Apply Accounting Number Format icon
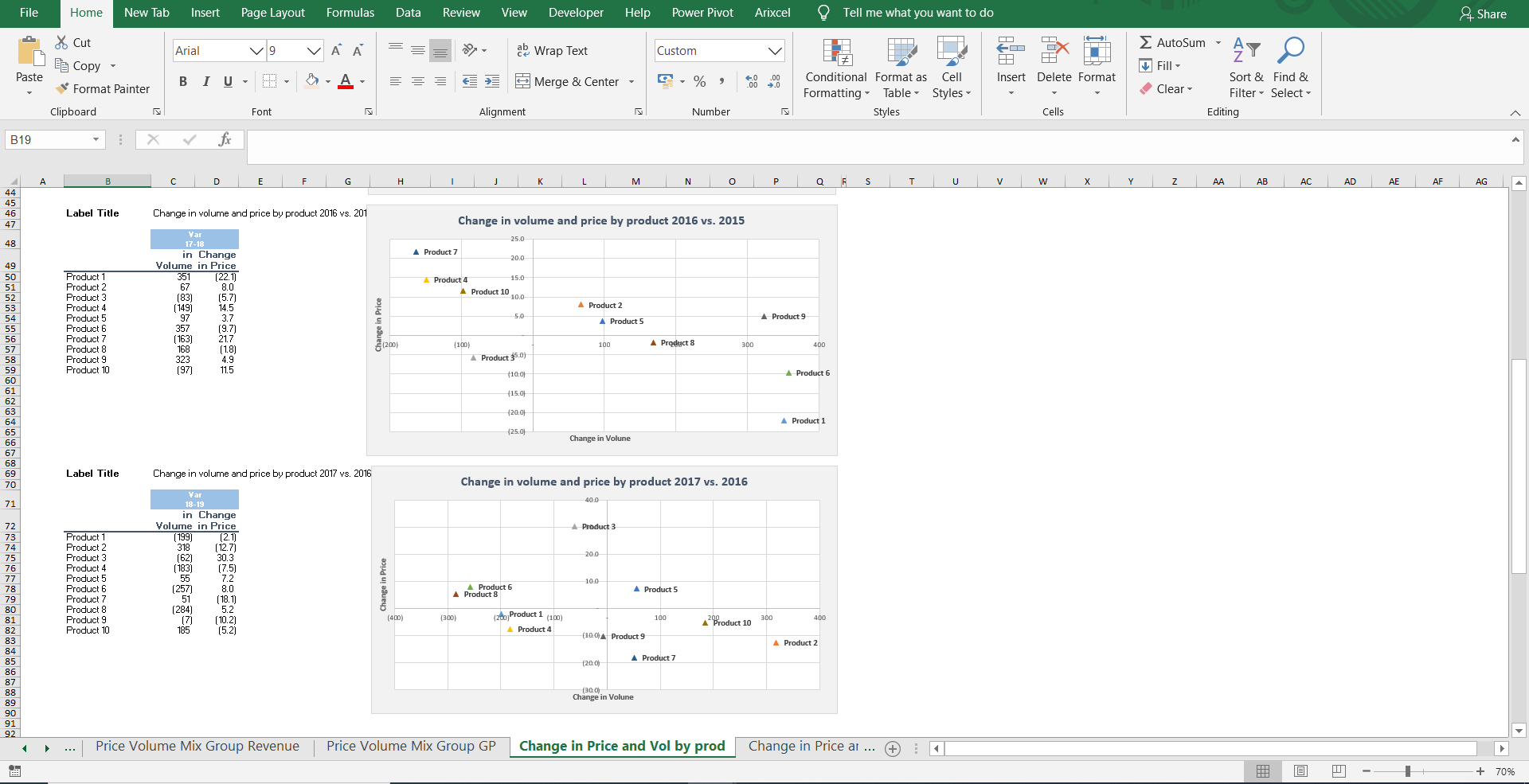The image size is (1529, 784). 666,81
